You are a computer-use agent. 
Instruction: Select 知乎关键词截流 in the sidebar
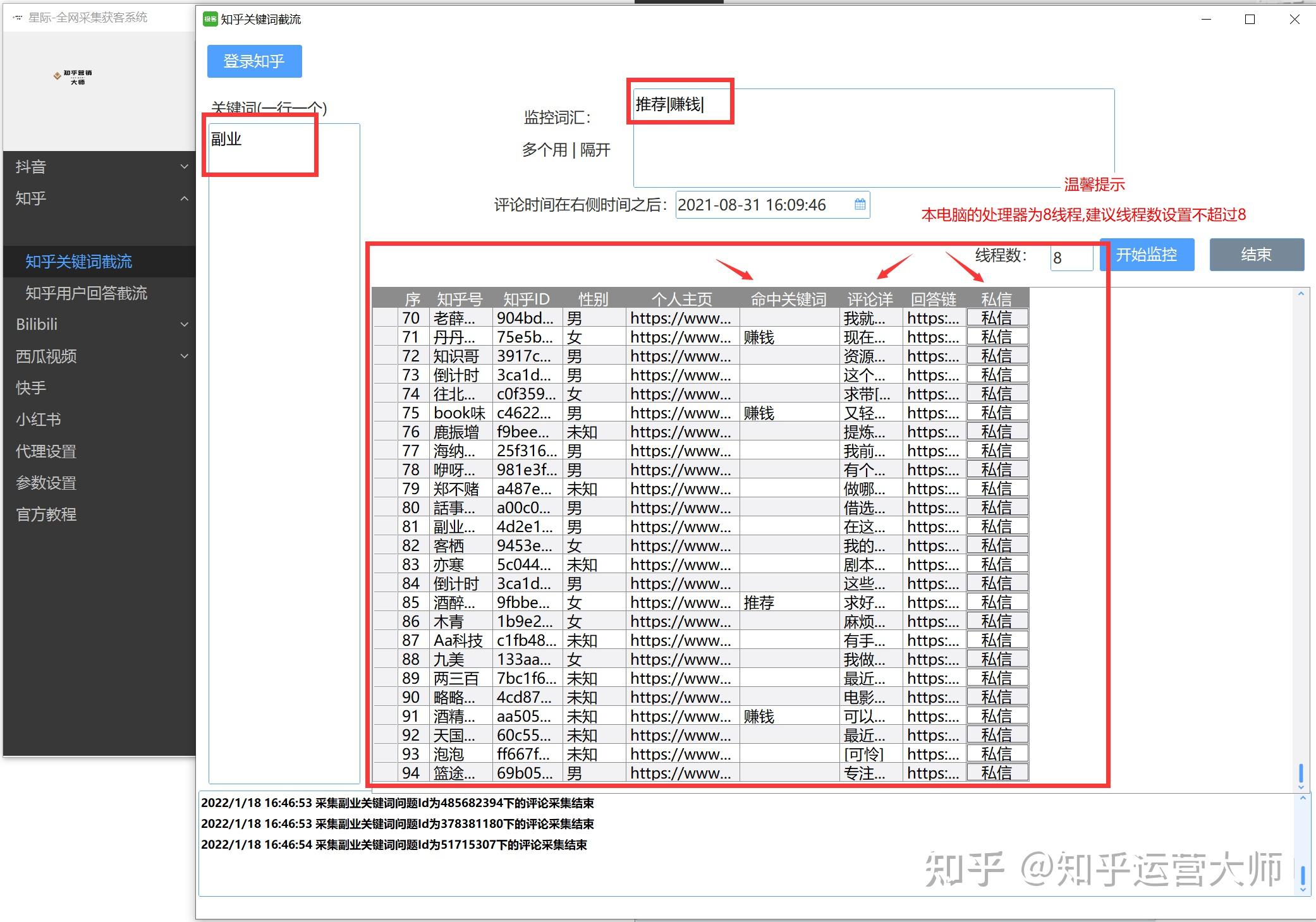pyautogui.click(x=100, y=262)
